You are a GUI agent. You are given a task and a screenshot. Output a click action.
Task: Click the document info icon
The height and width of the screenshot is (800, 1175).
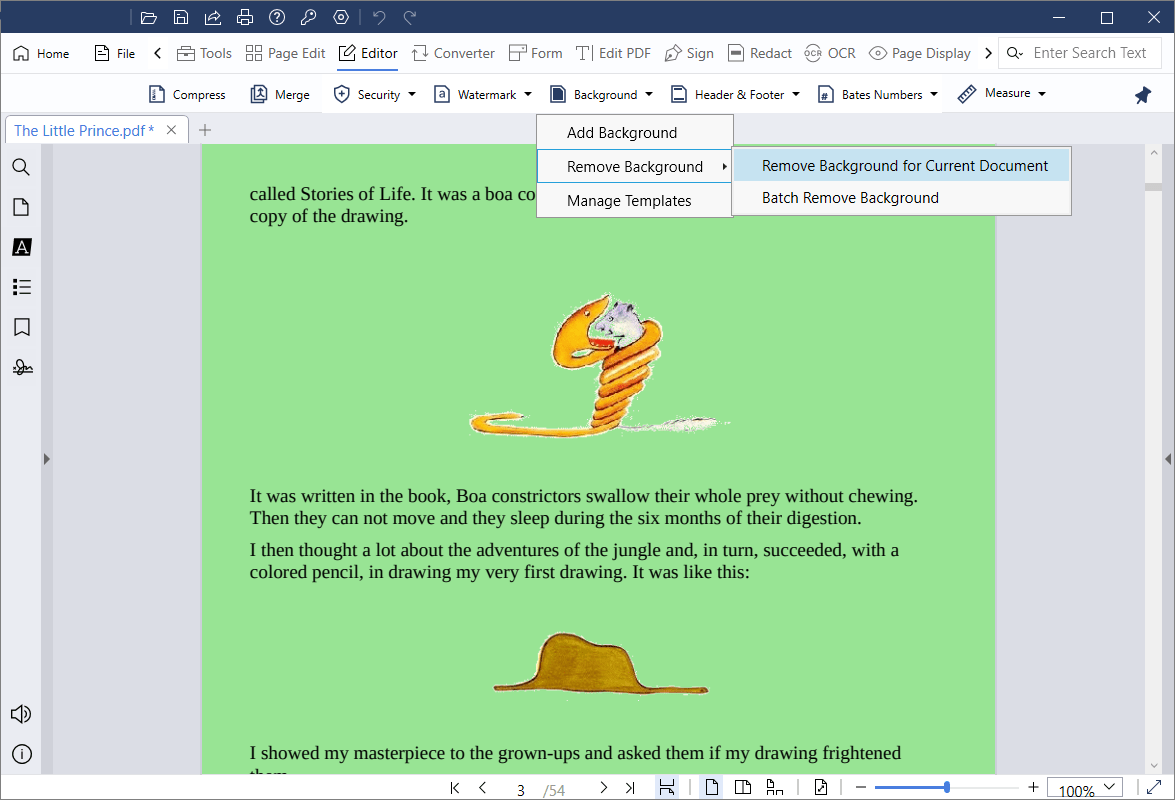[x=22, y=754]
